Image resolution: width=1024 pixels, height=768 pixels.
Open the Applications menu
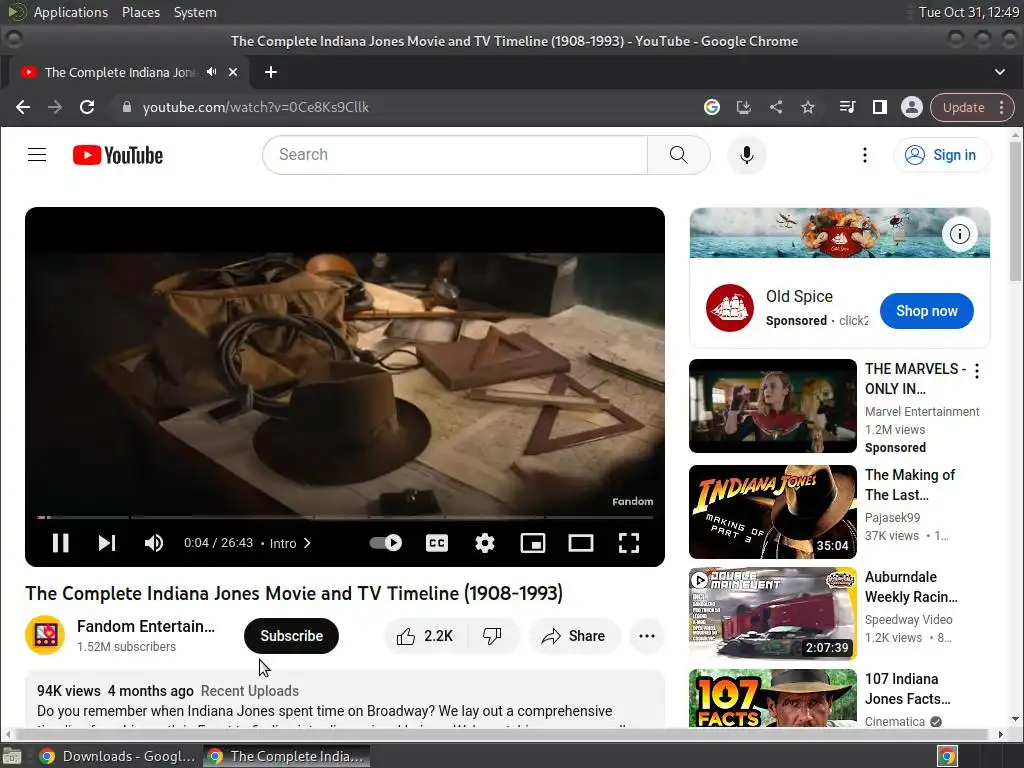click(x=71, y=12)
